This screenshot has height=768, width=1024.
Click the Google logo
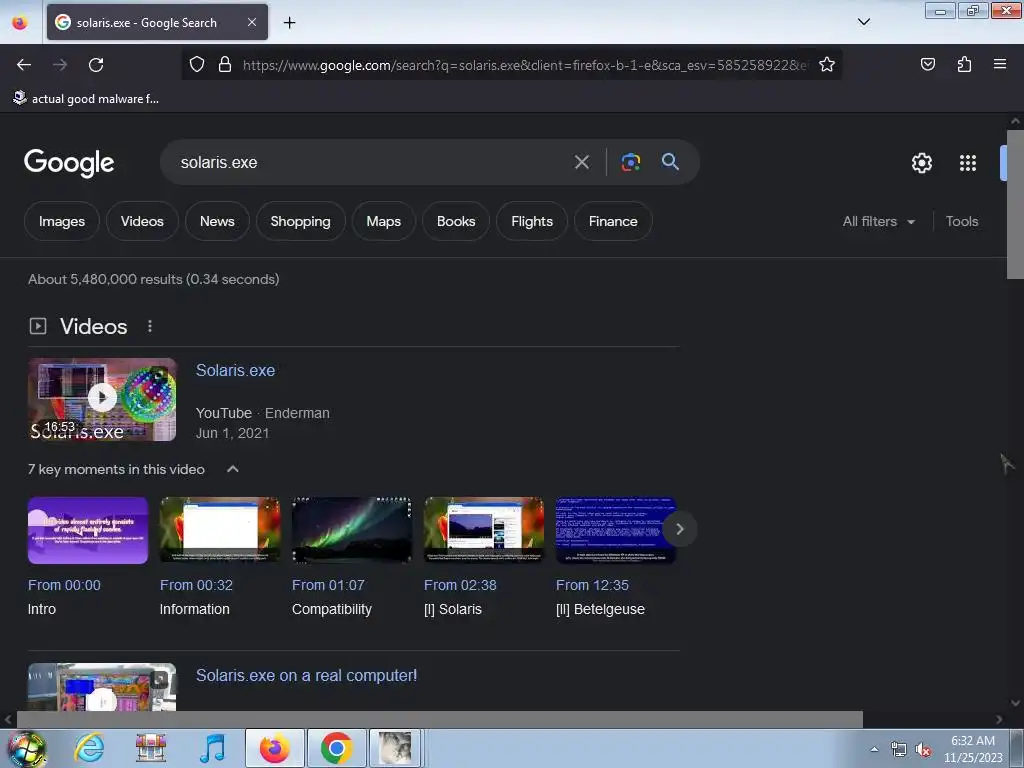[x=69, y=163]
